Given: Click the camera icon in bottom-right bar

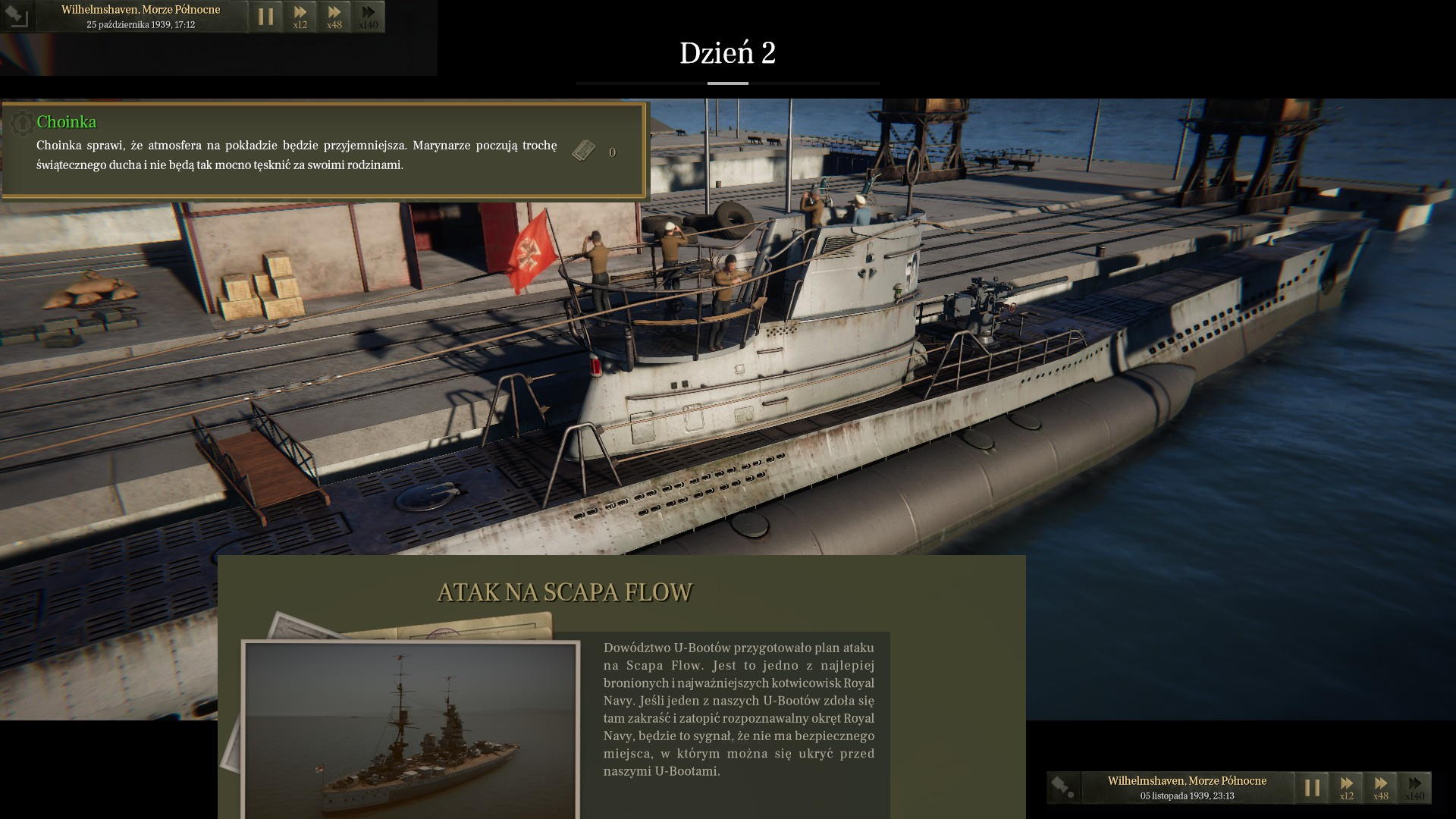Looking at the screenshot, I should coord(1063,787).
